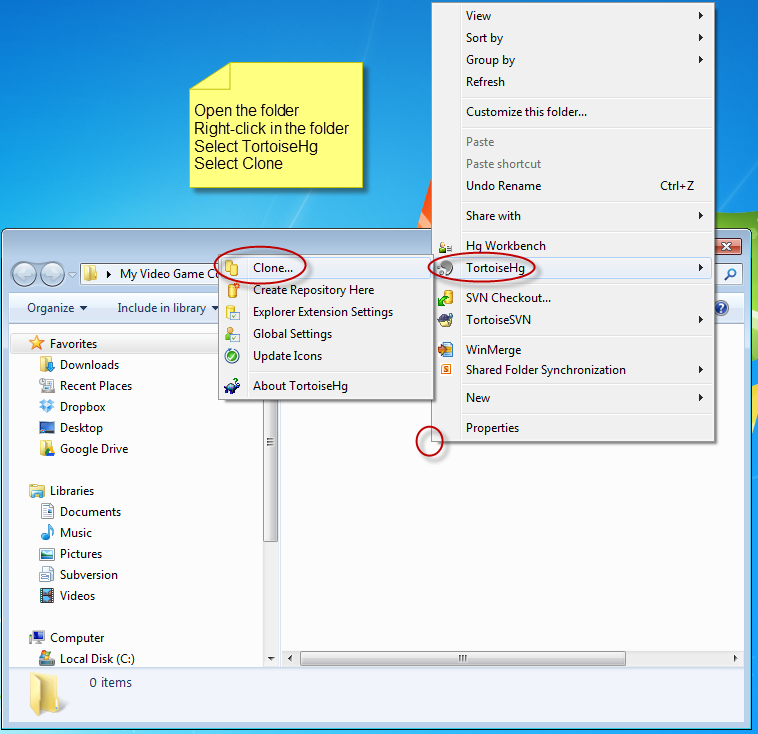
Task: Click the Libraries icon
Action: [37, 491]
